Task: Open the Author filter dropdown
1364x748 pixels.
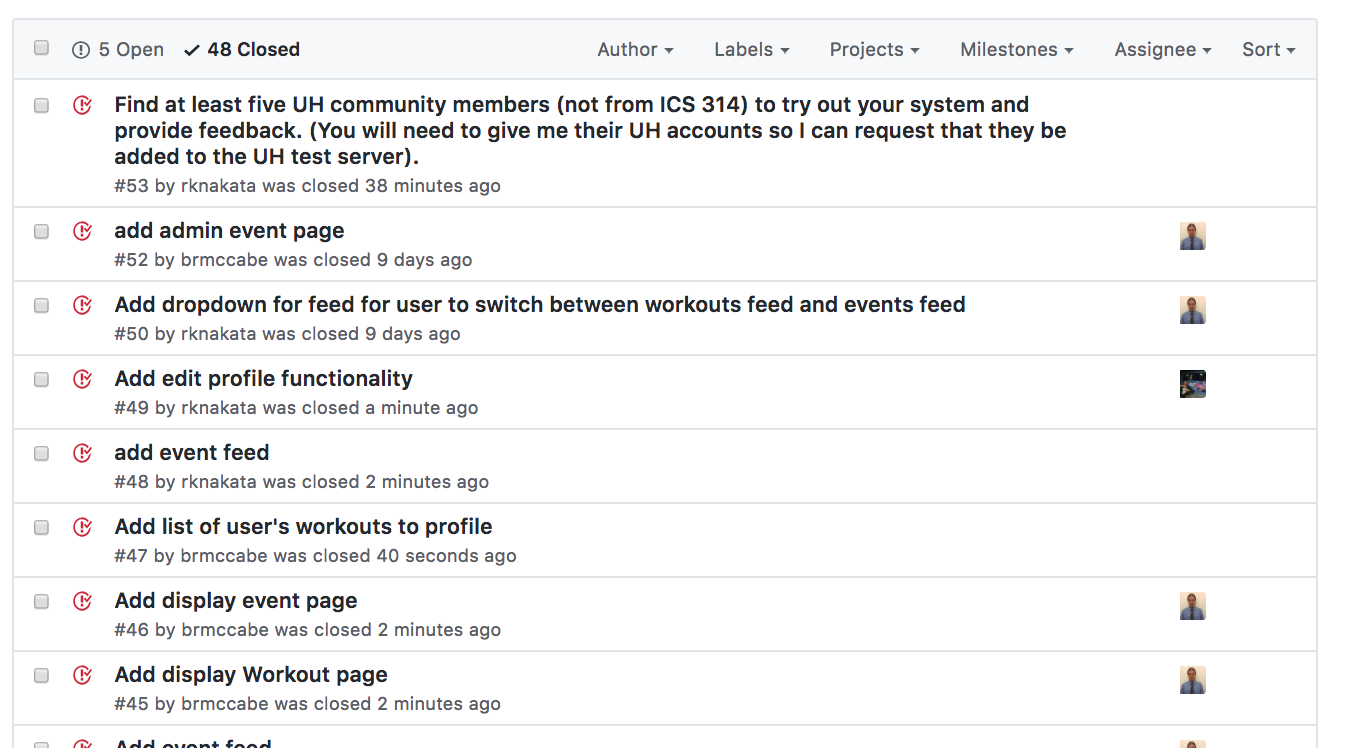Action: pos(635,49)
